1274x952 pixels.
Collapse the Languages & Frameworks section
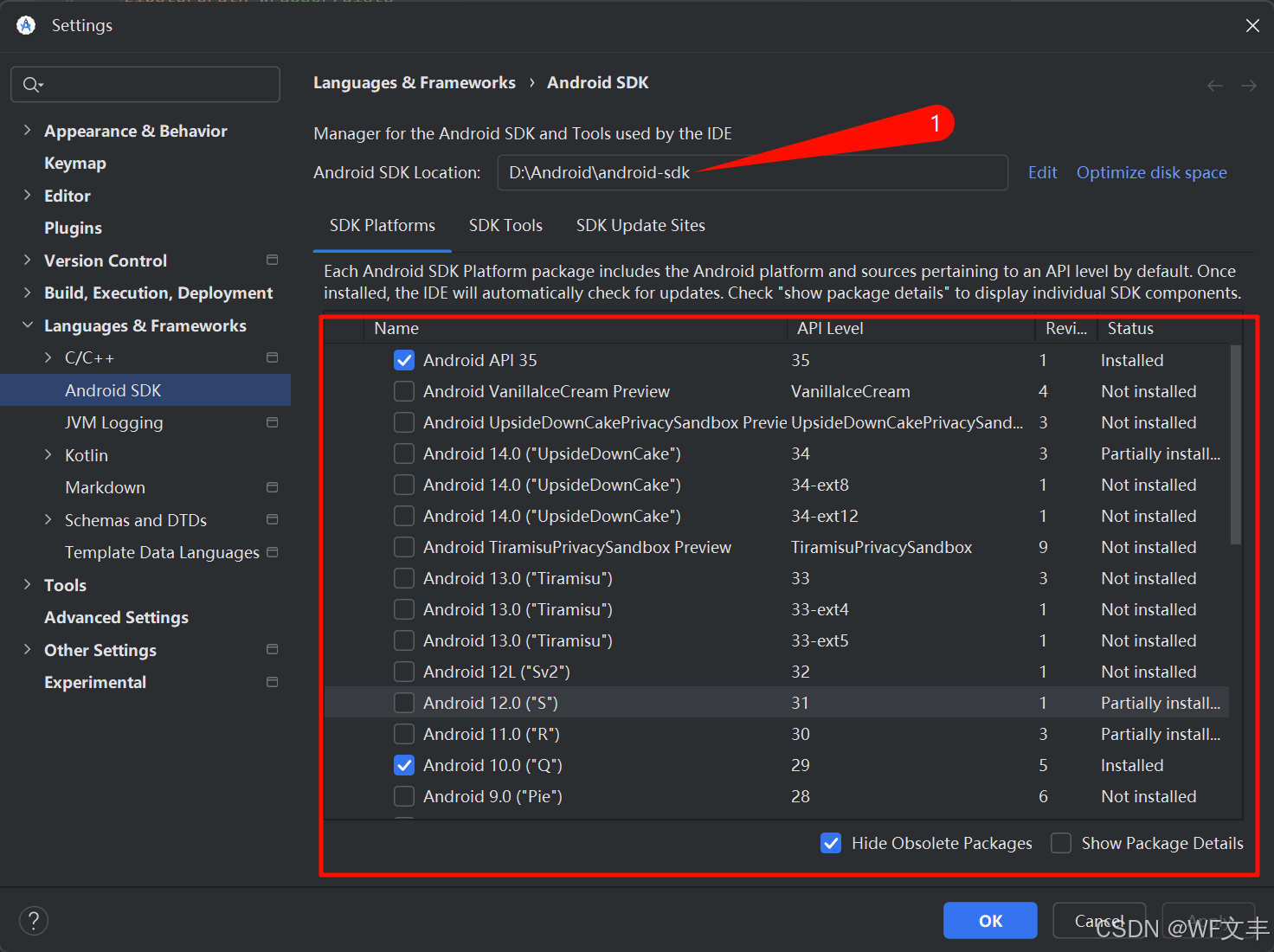(x=27, y=325)
